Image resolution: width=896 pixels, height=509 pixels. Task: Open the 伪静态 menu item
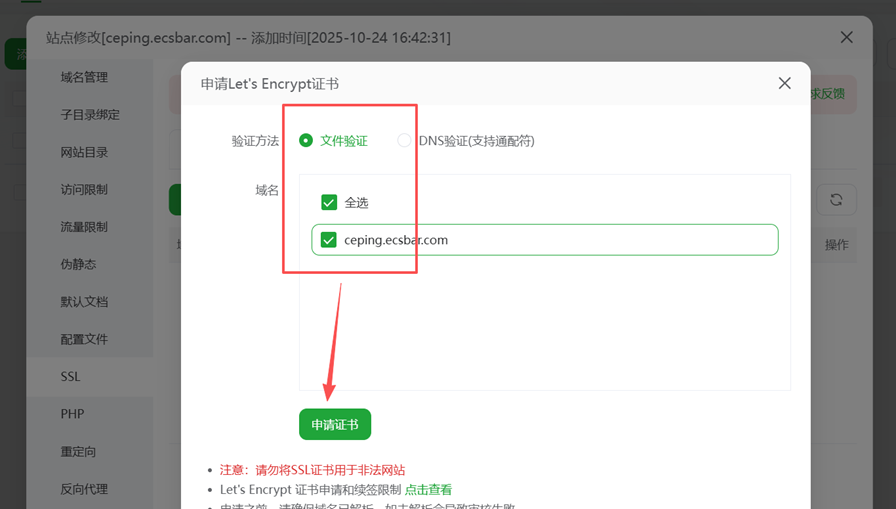click(x=78, y=265)
